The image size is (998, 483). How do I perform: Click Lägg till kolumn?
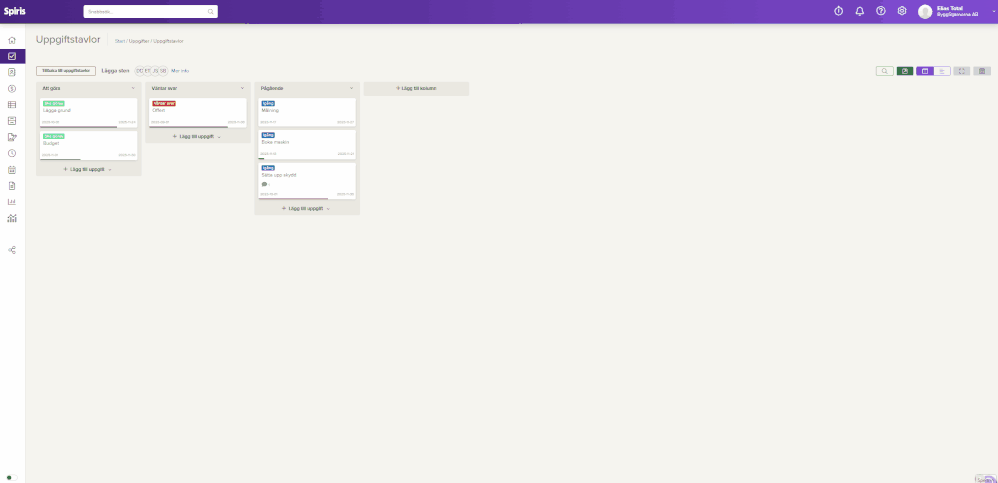coord(416,88)
